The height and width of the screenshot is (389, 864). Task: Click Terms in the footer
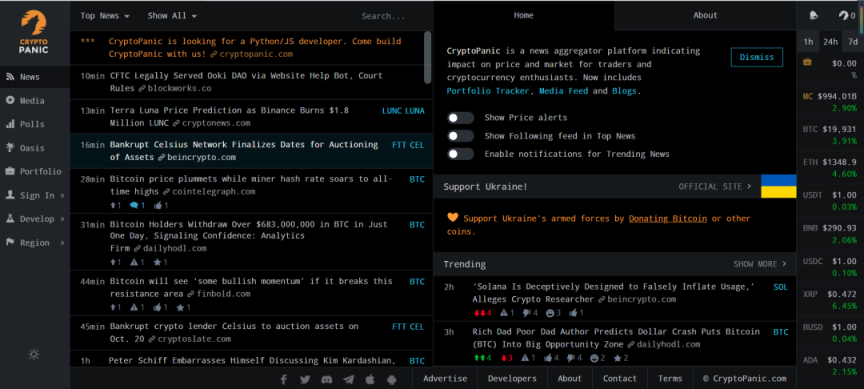pyautogui.click(x=670, y=379)
